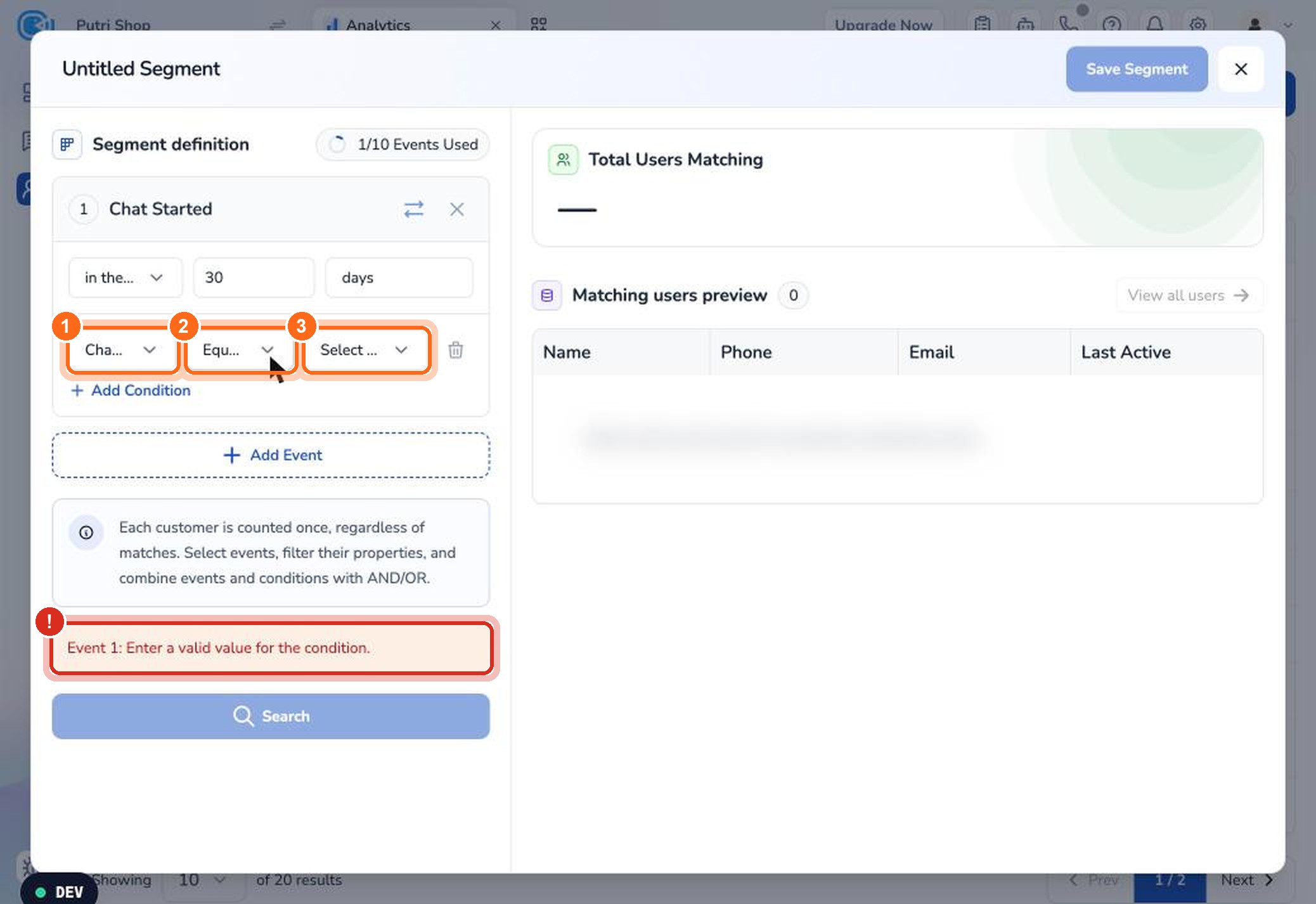Click the info icon in the help note
The image size is (1316, 904).
(x=86, y=533)
